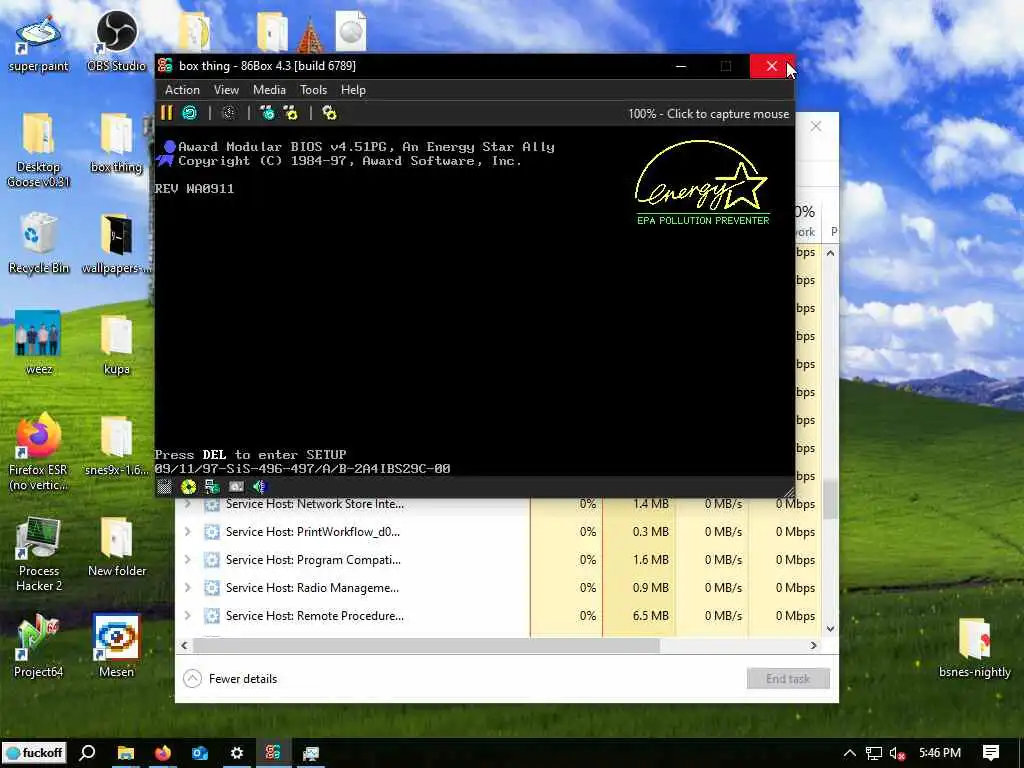Click the computer-shaped icon in 86Box status bar
1024x768 pixels.
(212, 487)
